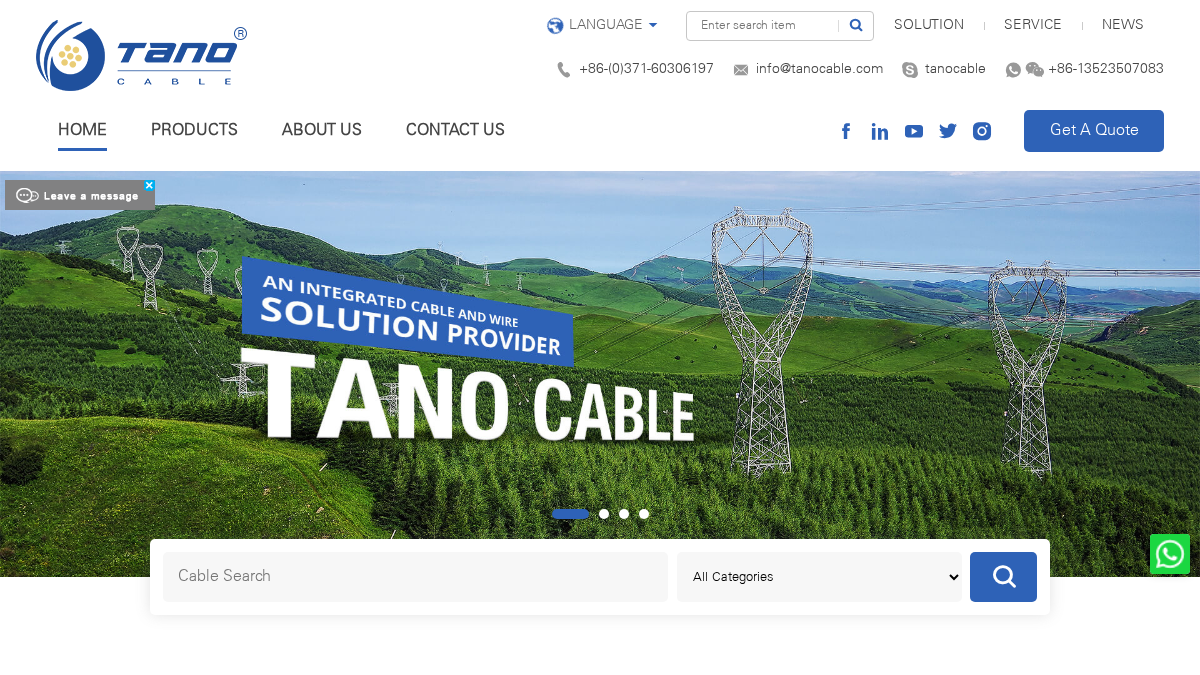The image size is (1200, 675).
Task: Click the blue cable search button
Action: [x=1003, y=577]
